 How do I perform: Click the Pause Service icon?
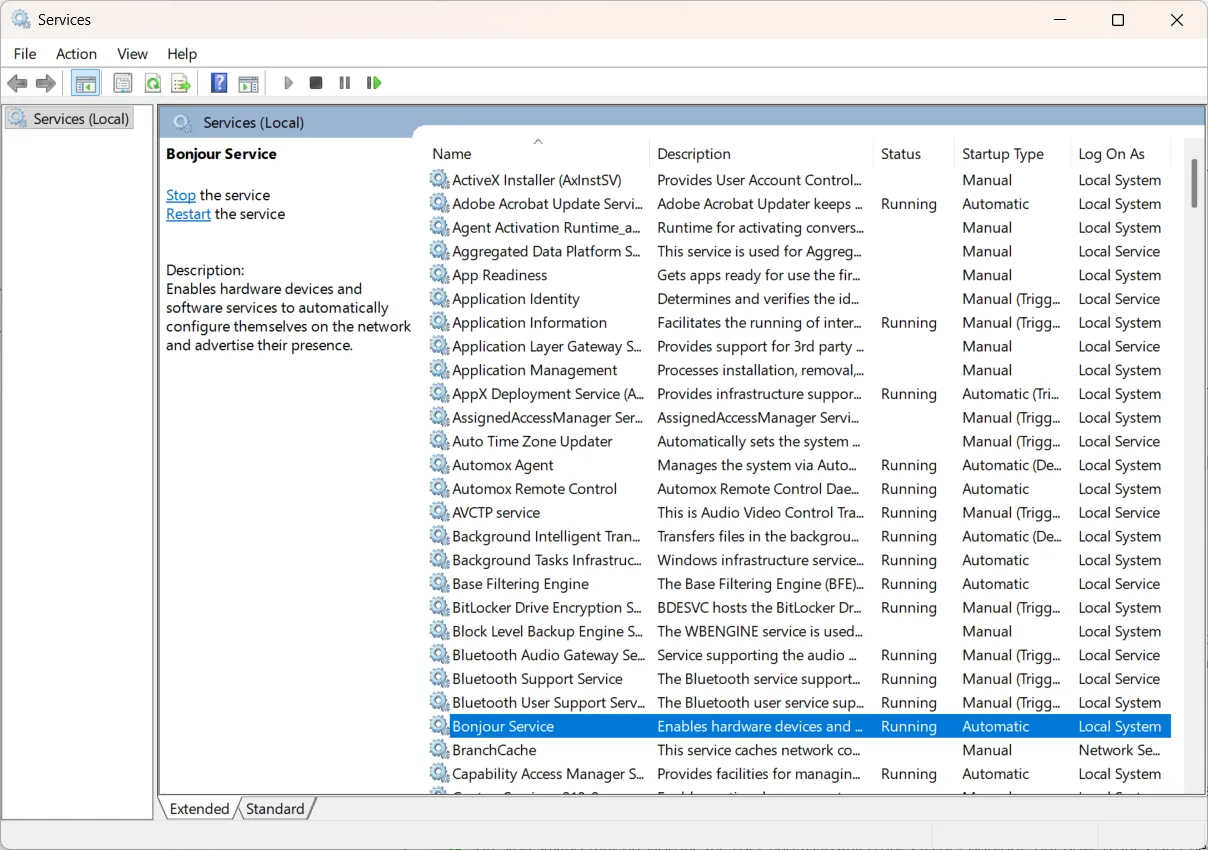(344, 83)
